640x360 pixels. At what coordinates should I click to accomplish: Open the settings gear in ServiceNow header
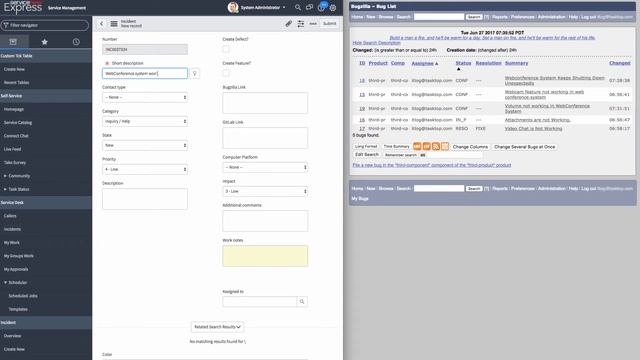point(333,7)
